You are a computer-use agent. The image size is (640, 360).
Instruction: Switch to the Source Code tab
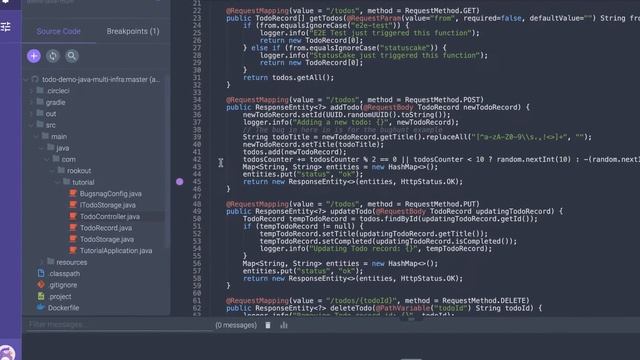(x=58, y=31)
